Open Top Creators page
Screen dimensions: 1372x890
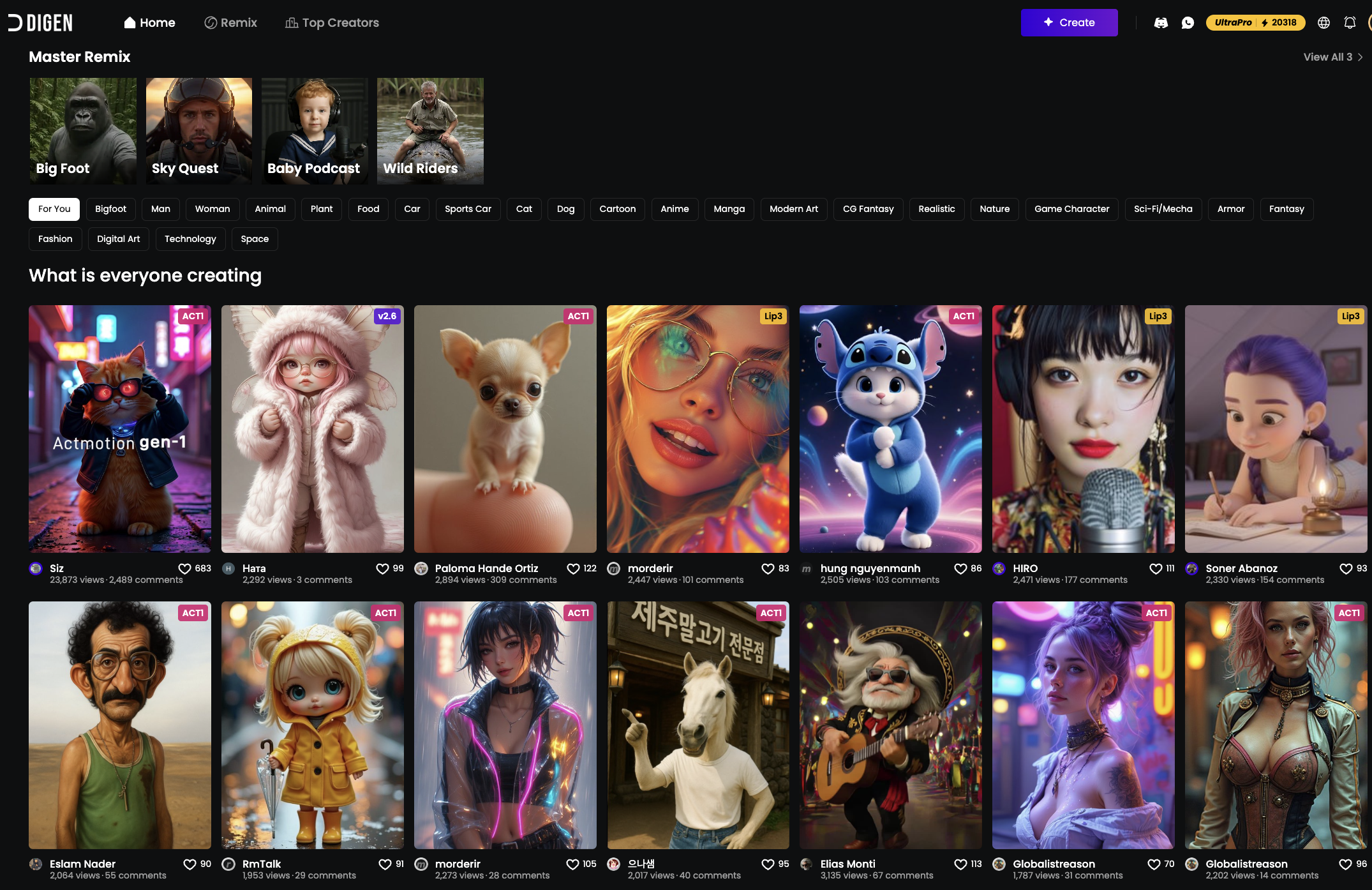[x=332, y=22]
